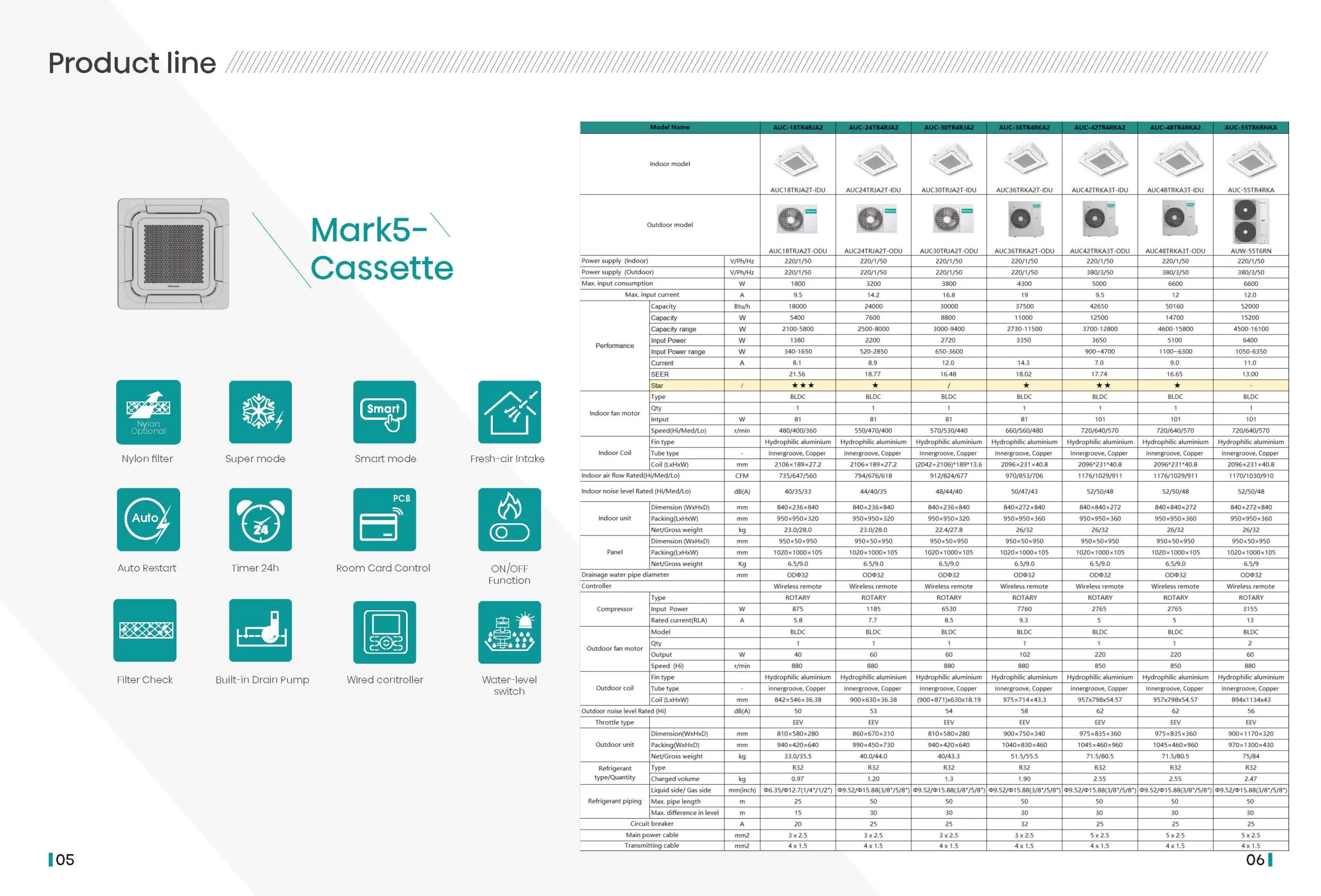The width and height of the screenshot is (1321, 896).
Task: Click the Nylon filter icon
Action: pyautogui.click(x=149, y=412)
